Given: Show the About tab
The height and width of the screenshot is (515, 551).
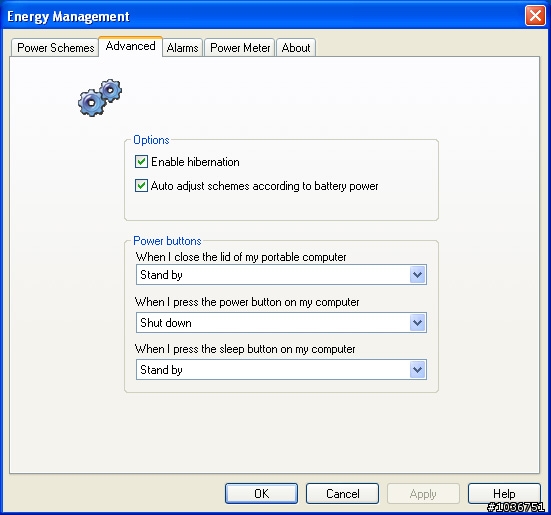Looking at the screenshot, I should (x=296, y=48).
